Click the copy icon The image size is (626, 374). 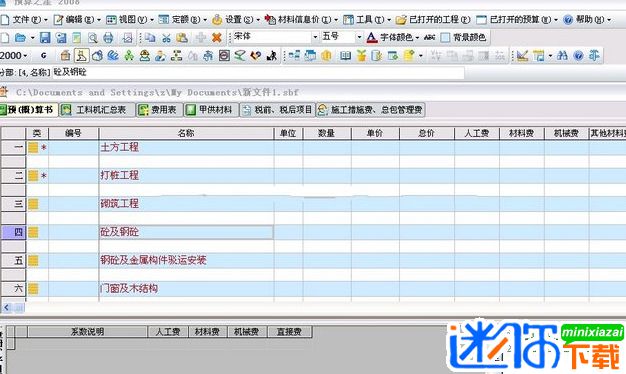150,38
